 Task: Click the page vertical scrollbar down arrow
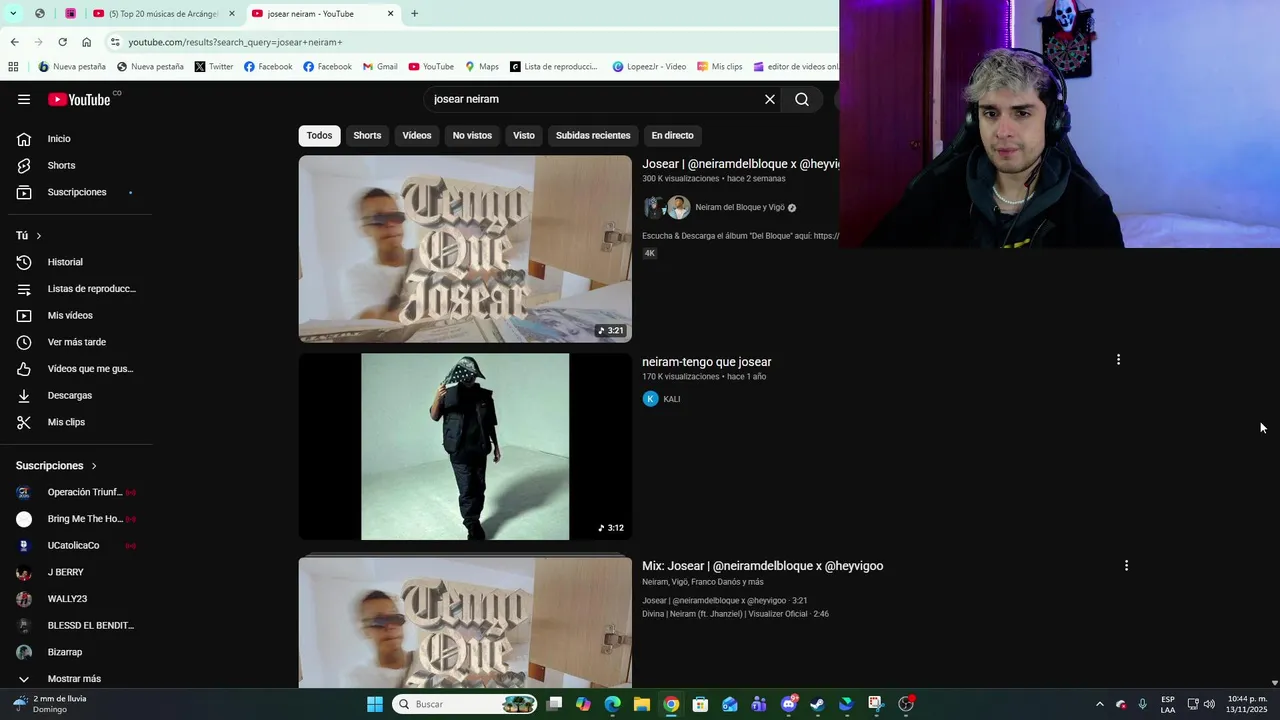[x=1273, y=682]
